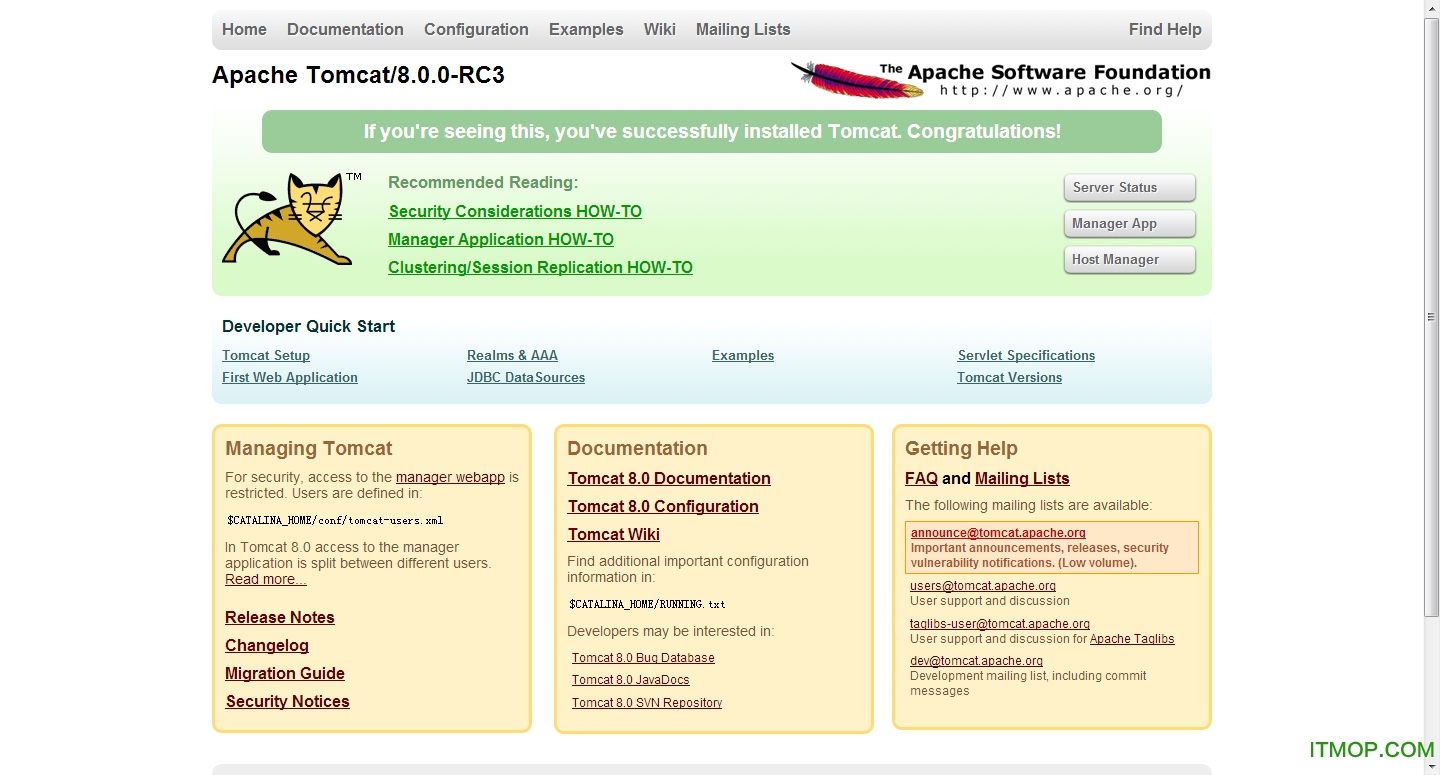1440x775 pixels.
Task: Click the scrollbar down arrow
Action: (x=1431, y=767)
